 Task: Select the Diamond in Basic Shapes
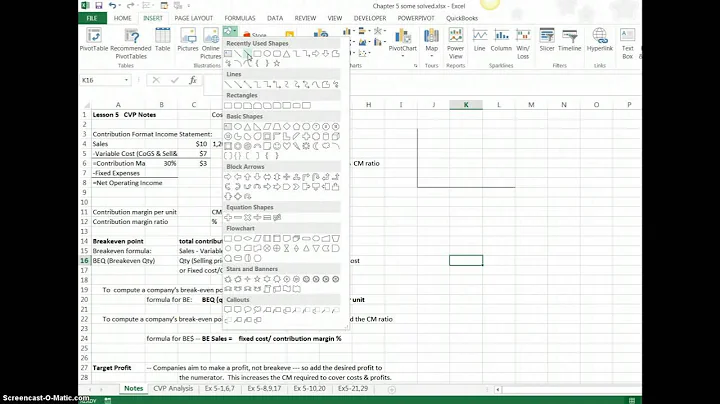coord(287,126)
